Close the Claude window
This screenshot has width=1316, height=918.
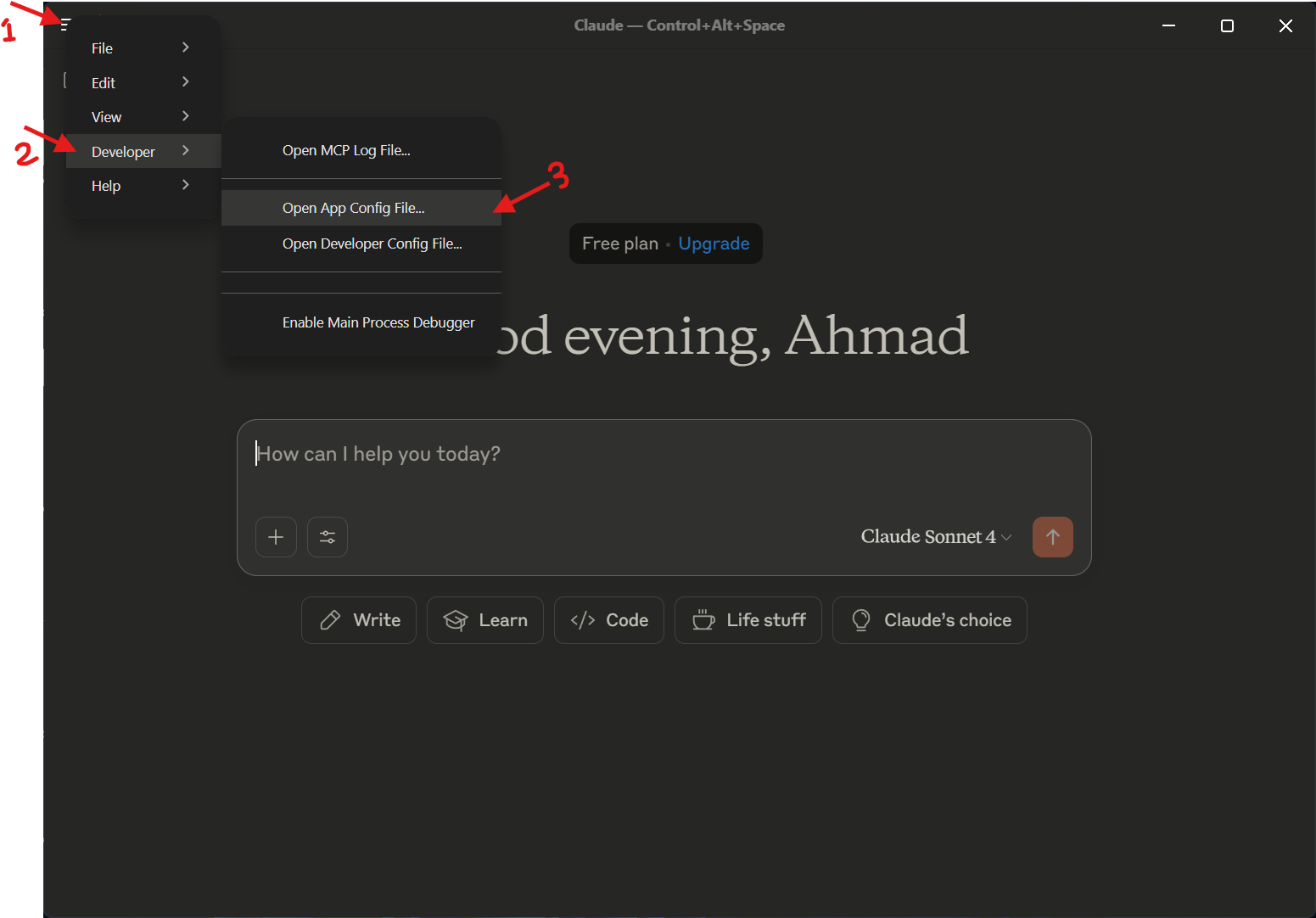1285,25
